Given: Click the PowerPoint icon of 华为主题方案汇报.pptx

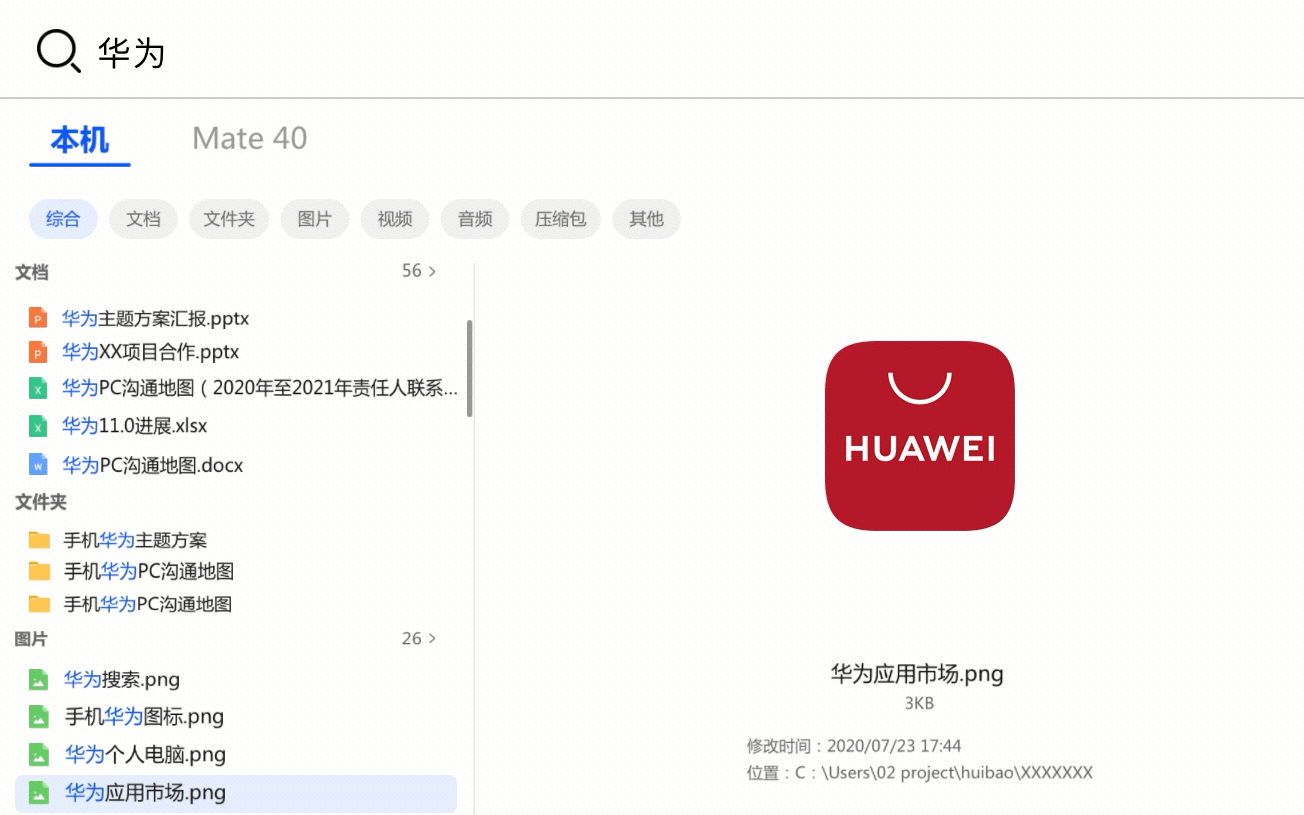Looking at the screenshot, I should click(x=38, y=319).
